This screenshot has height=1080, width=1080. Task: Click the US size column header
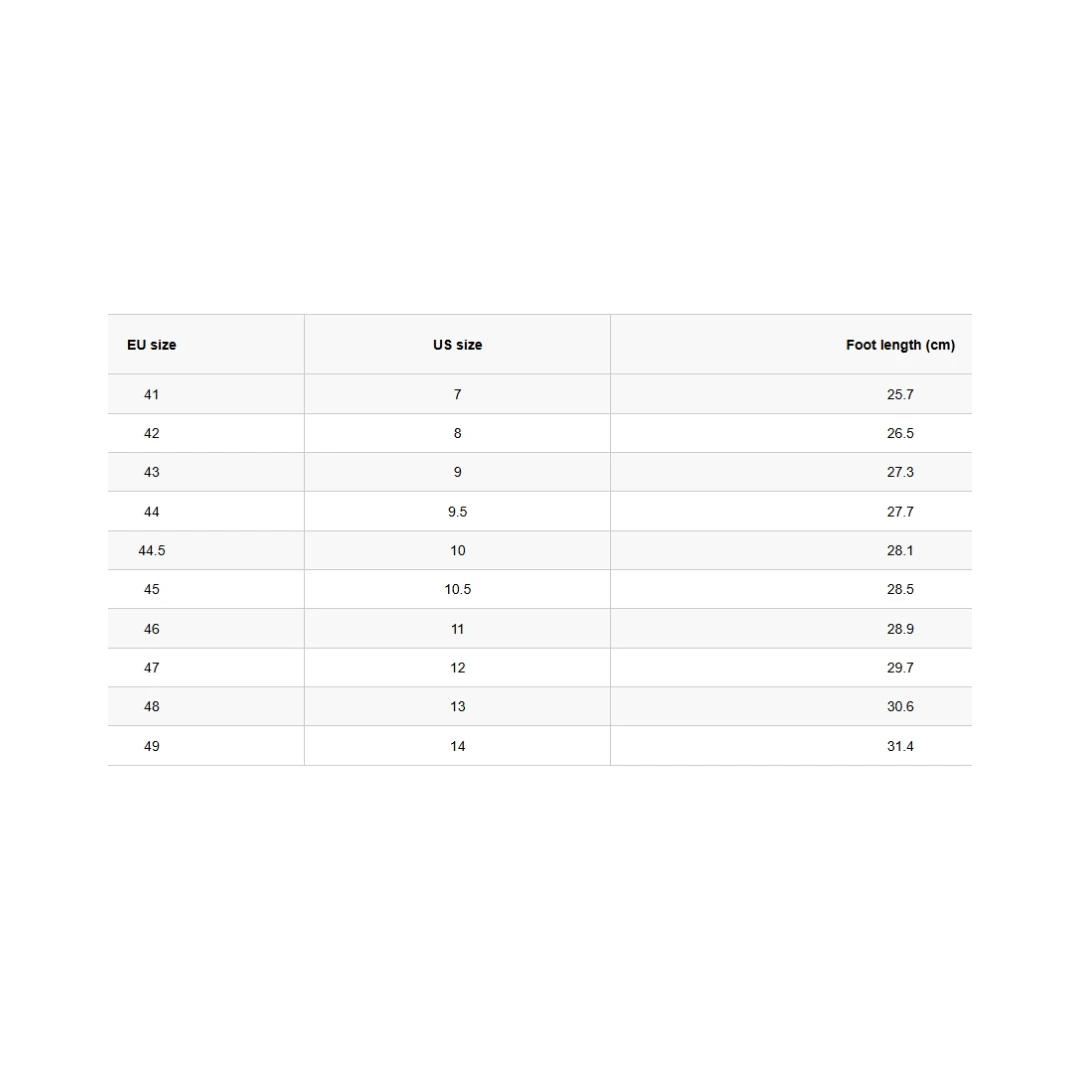pos(457,345)
